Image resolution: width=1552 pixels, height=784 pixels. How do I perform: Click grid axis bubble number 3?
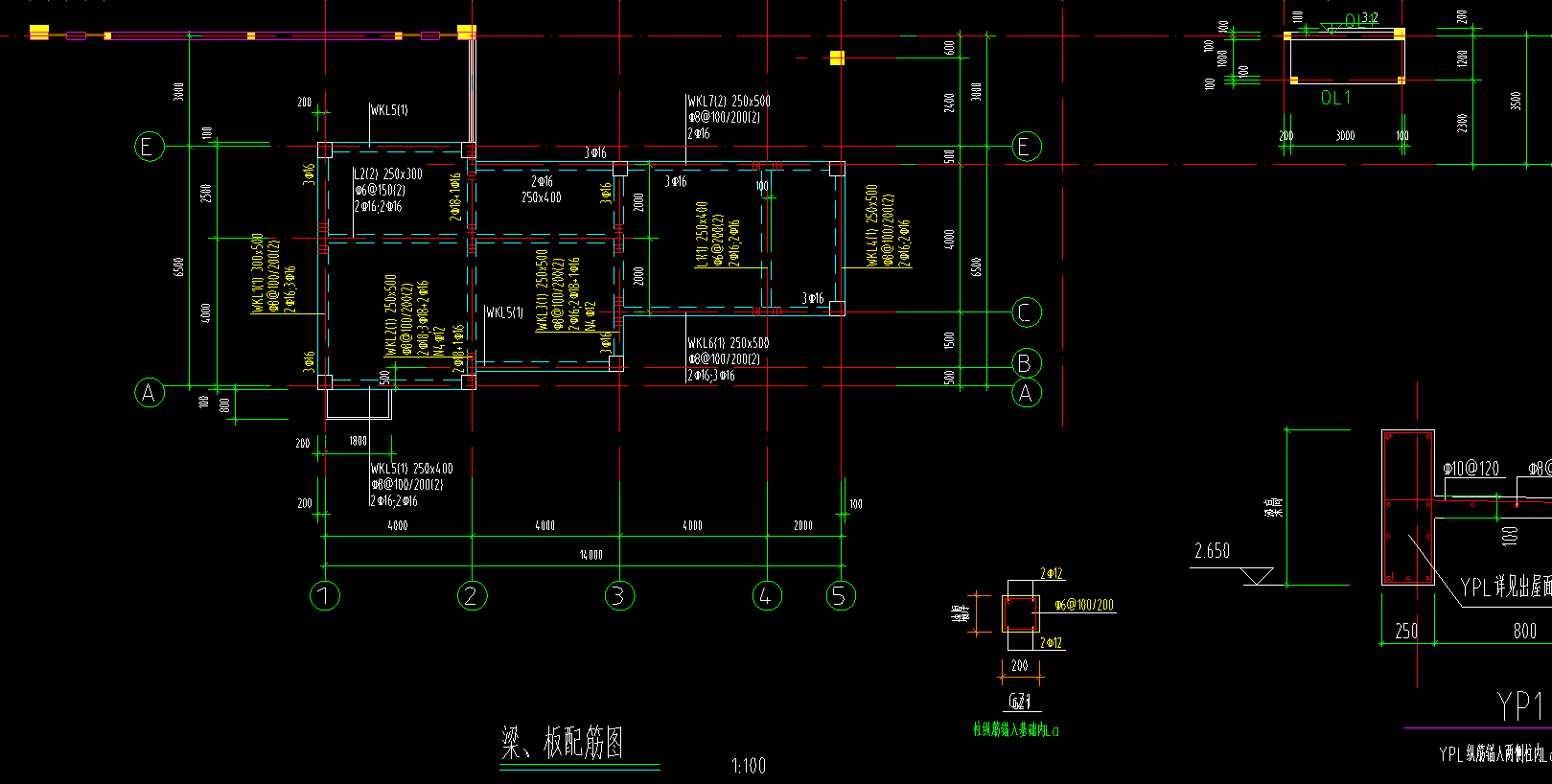619,596
